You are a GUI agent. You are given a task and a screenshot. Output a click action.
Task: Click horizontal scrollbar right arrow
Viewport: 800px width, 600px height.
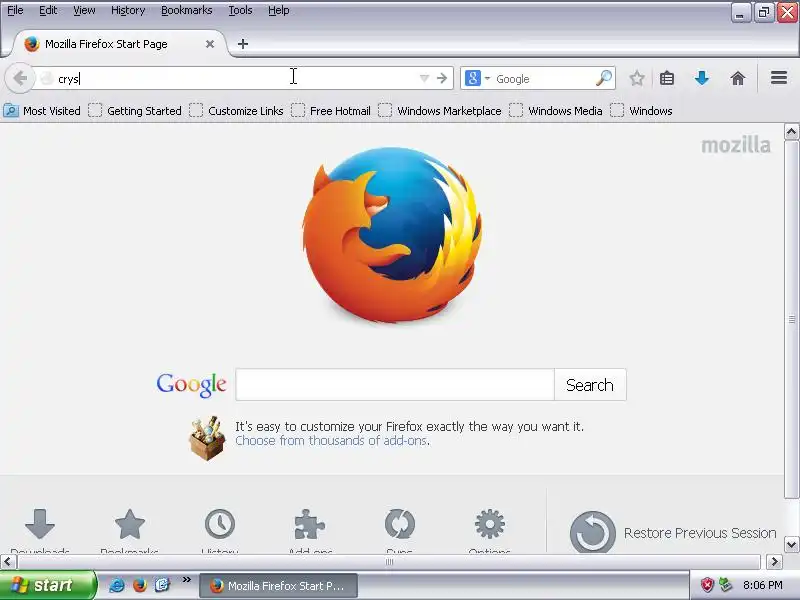(774, 562)
